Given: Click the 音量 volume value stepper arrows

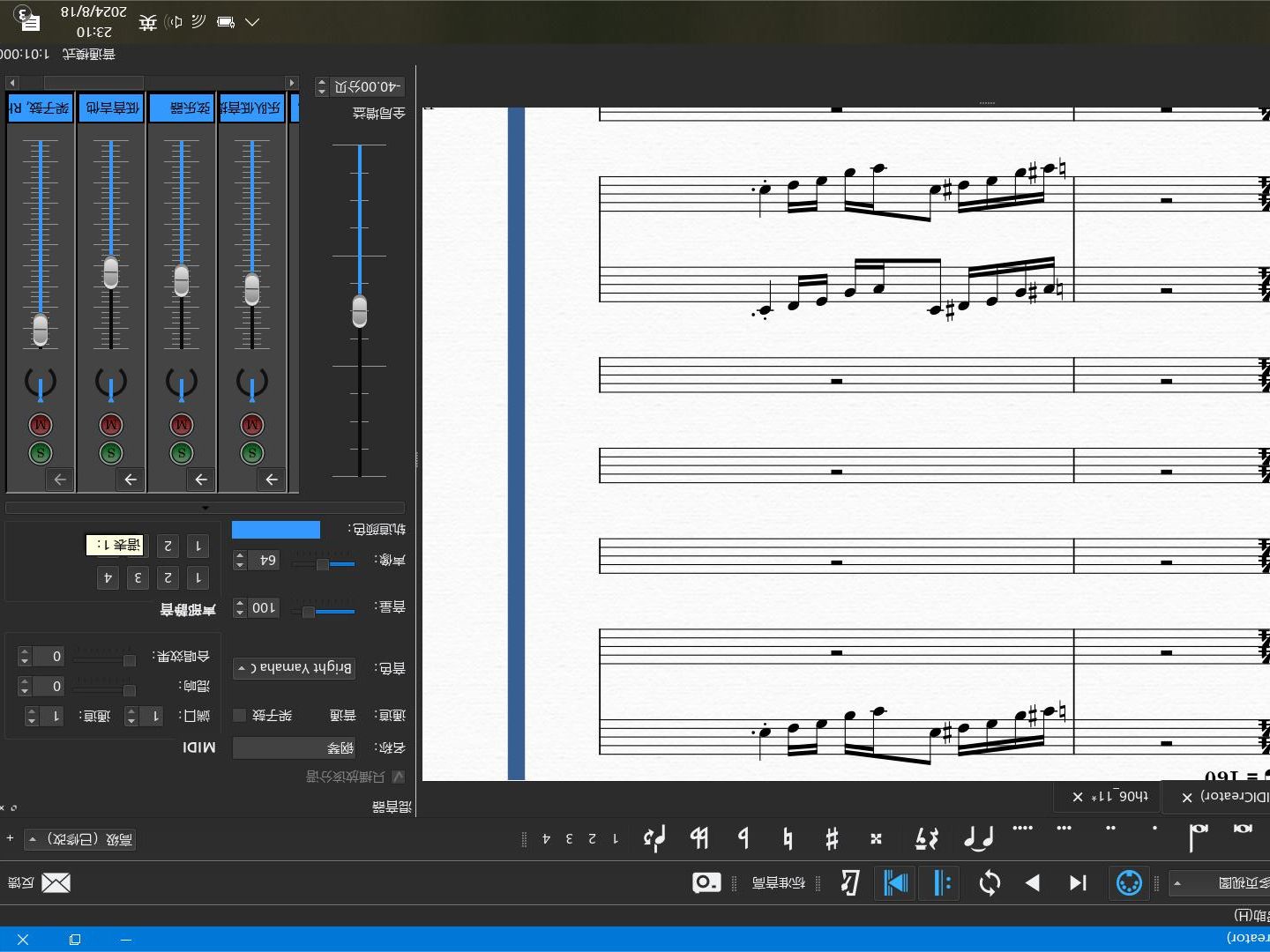Looking at the screenshot, I should click(240, 607).
